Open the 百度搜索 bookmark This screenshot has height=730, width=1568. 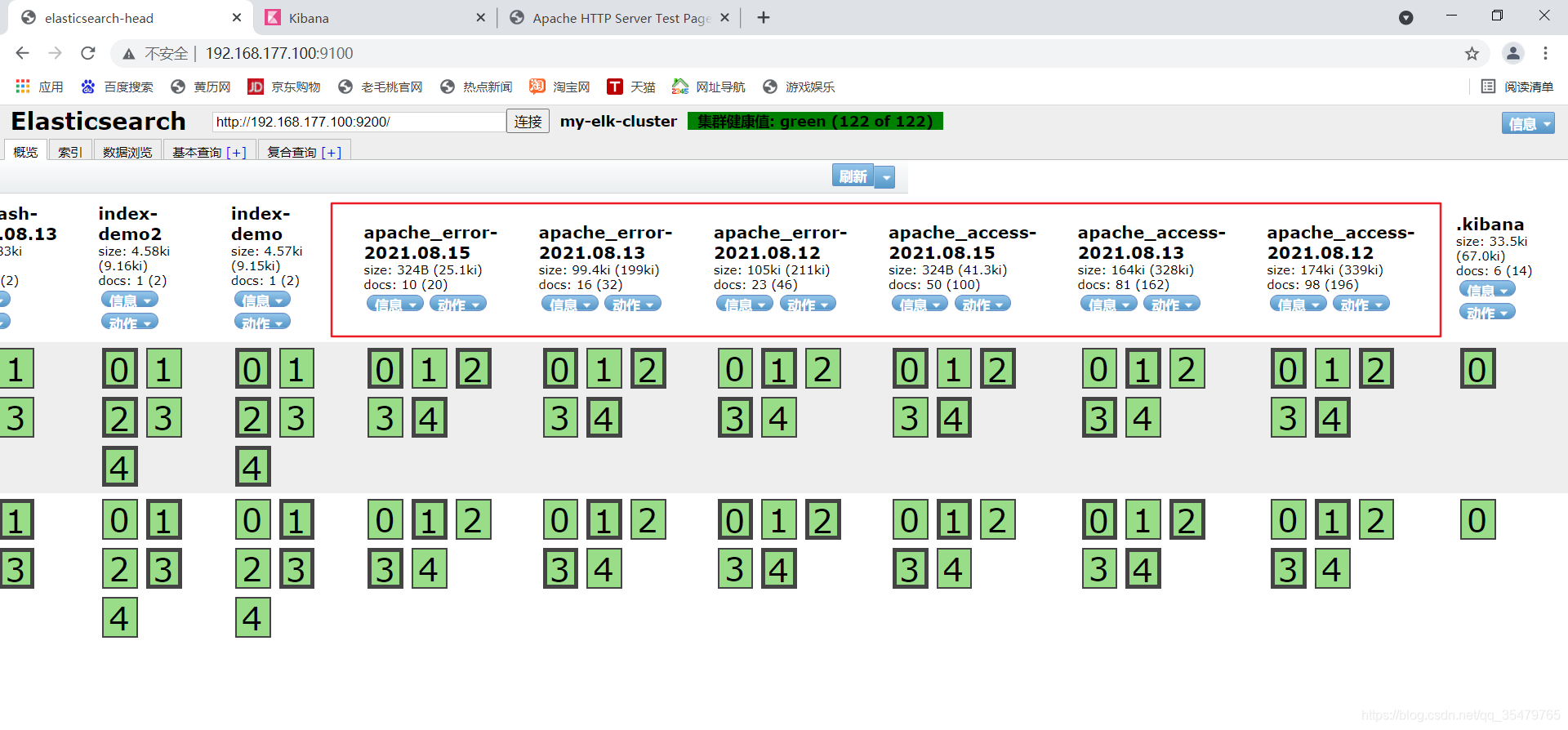coord(117,87)
